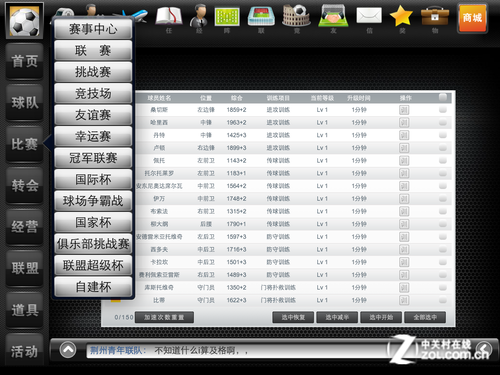
Task: Click the 训 train icon for player 1790+1
Action: [x=404, y=224]
